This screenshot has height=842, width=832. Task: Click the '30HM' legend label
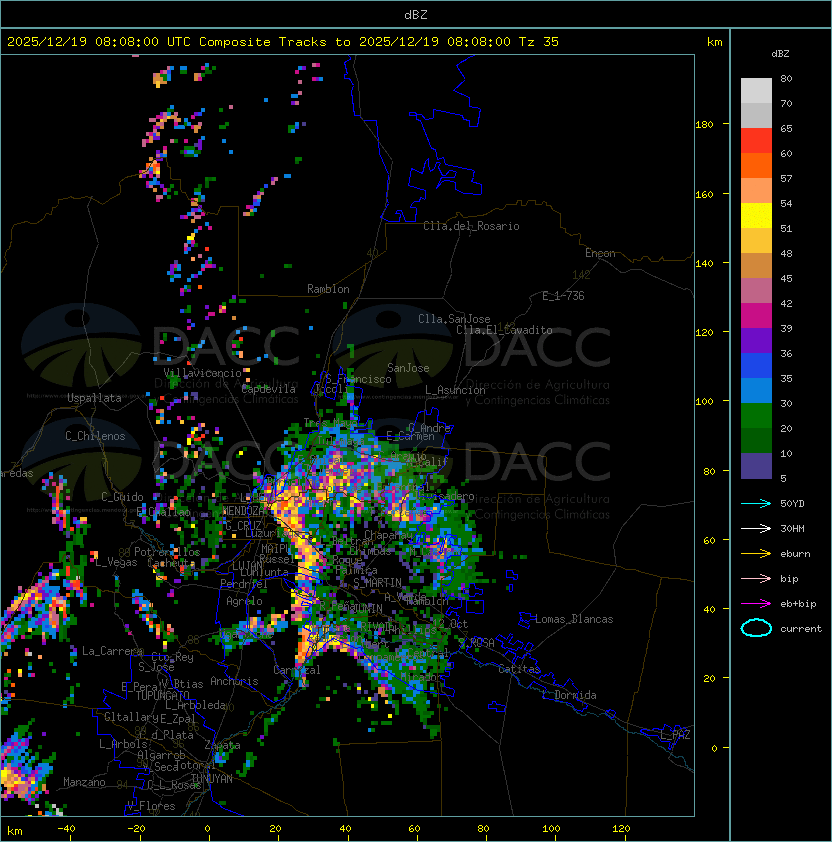point(792,528)
